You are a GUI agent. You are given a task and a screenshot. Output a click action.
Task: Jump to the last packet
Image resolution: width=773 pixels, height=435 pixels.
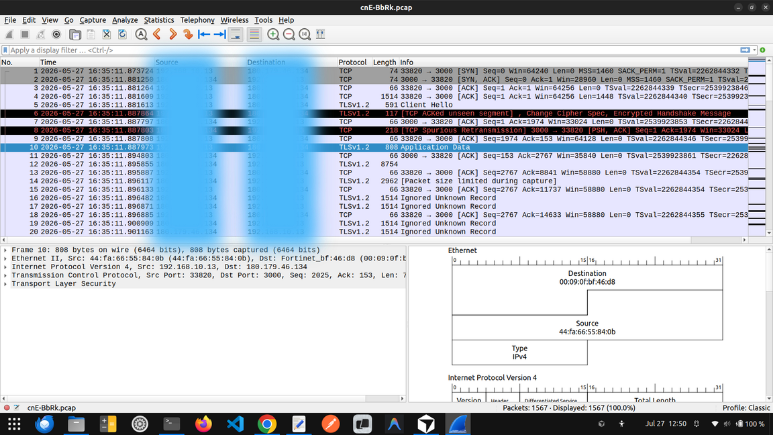(220, 34)
